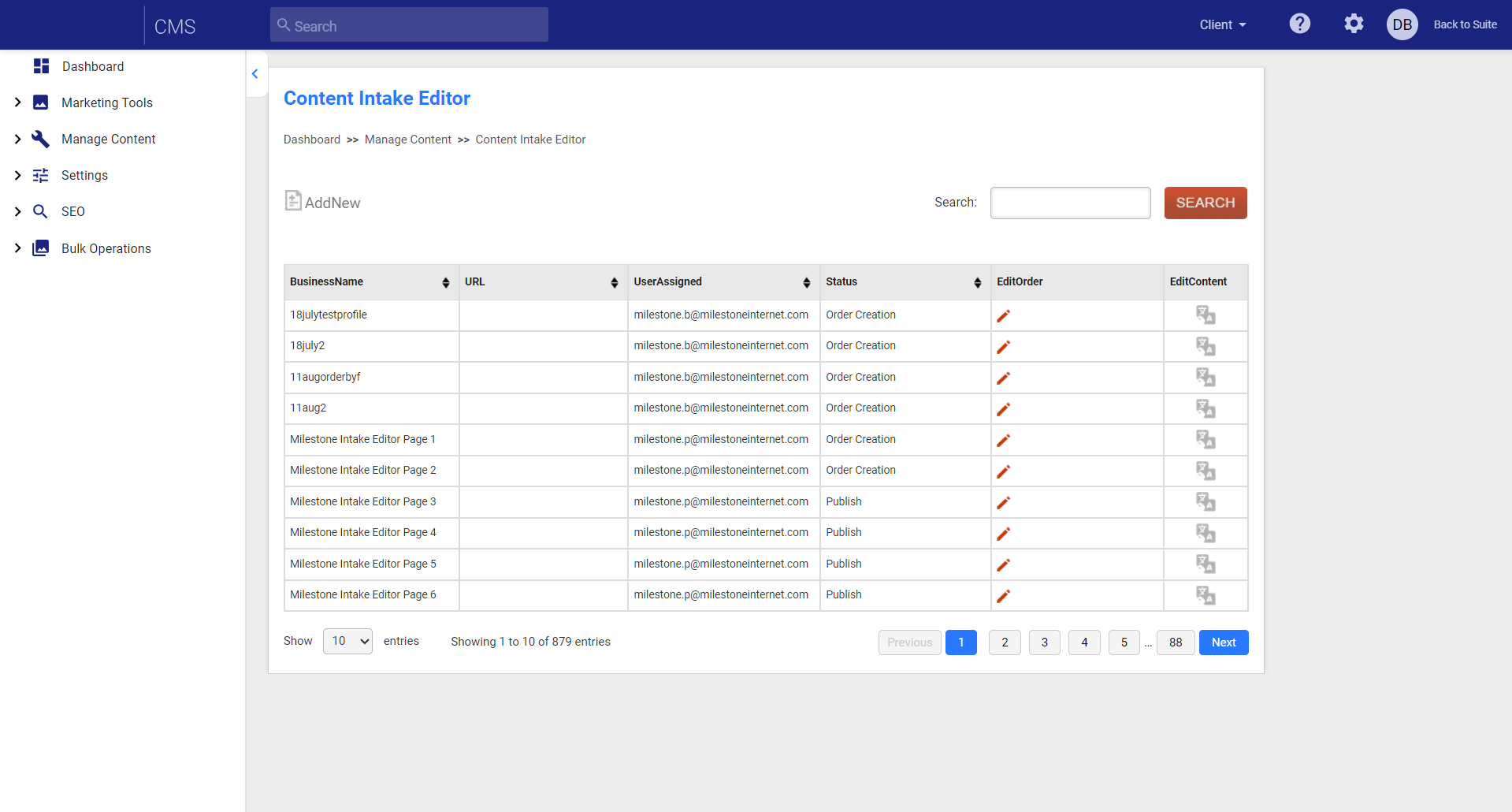Click the Dashboard grid icon in sidebar
The image size is (1512, 812).
tap(42, 66)
